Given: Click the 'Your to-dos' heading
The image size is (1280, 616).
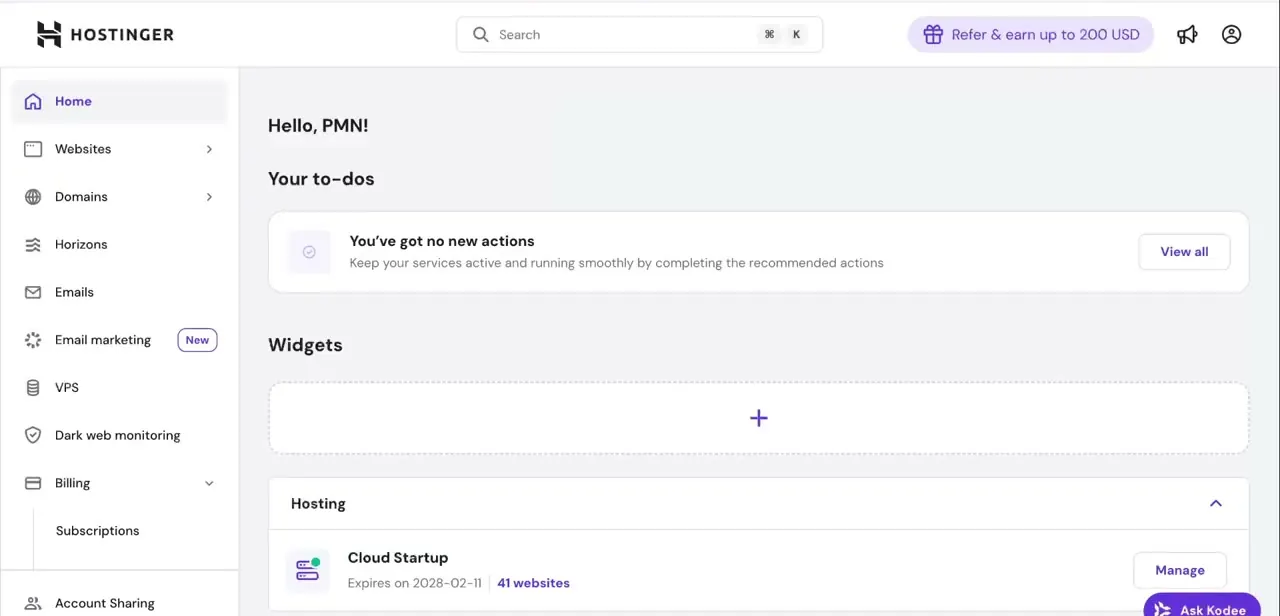Looking at the screenshot, I should point(321,179).
